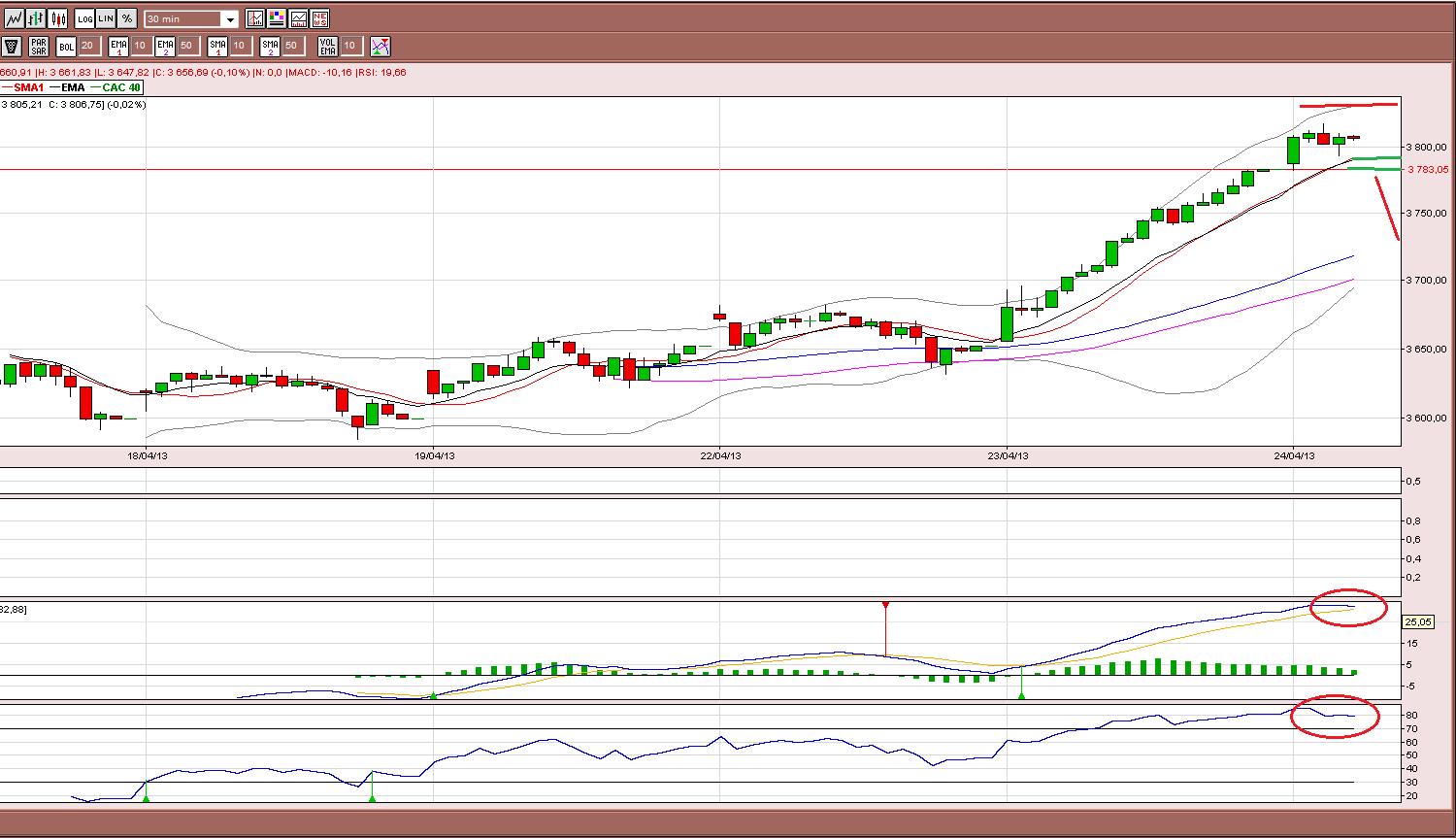The width and height of the screenshot is (1456, 838).
Task: Click the 23/04/13 date label
Action: [x=1008, y=455]
